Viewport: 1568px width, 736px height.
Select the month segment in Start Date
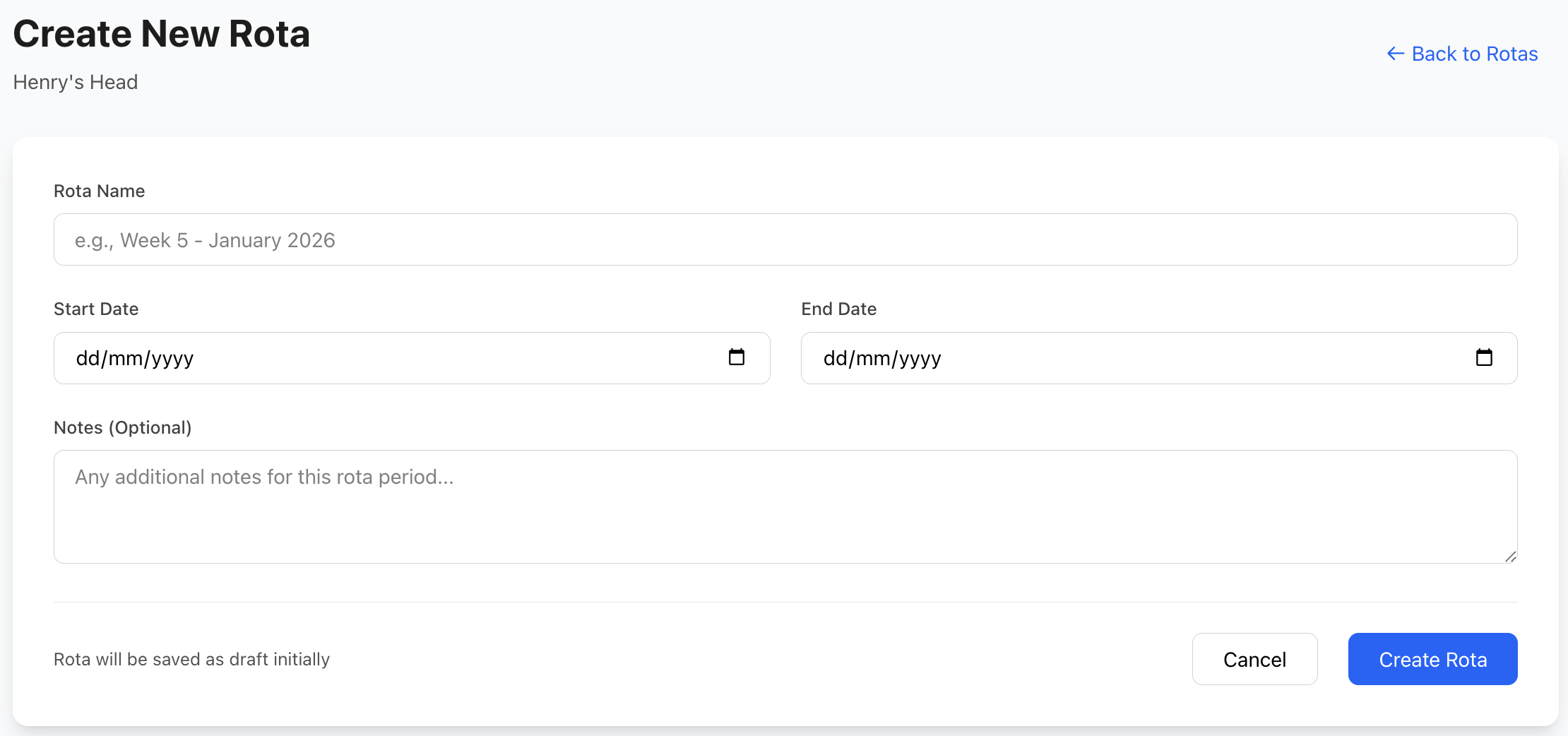point(125,359)
